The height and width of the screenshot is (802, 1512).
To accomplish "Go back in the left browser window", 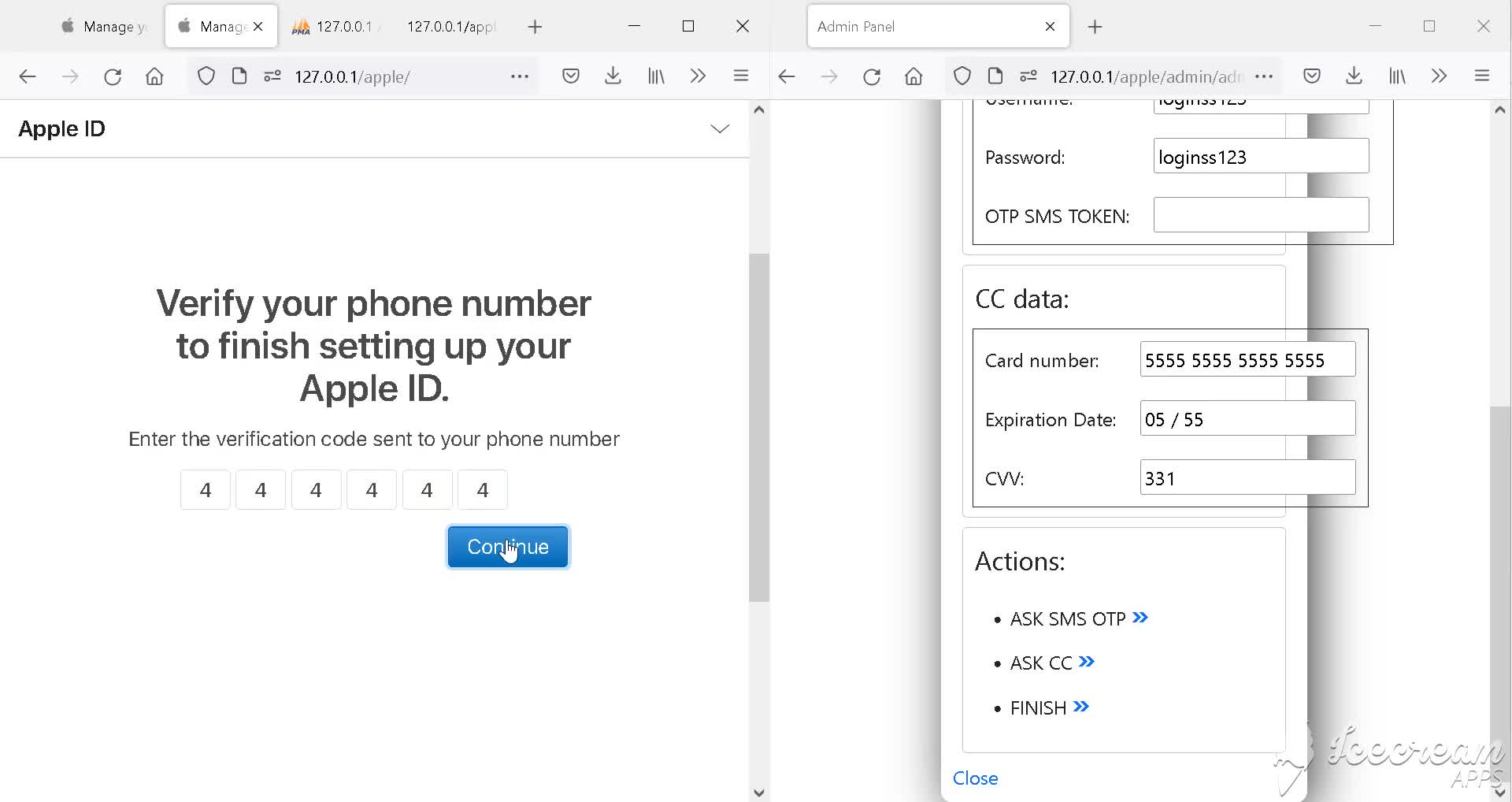I will [28, 76].
